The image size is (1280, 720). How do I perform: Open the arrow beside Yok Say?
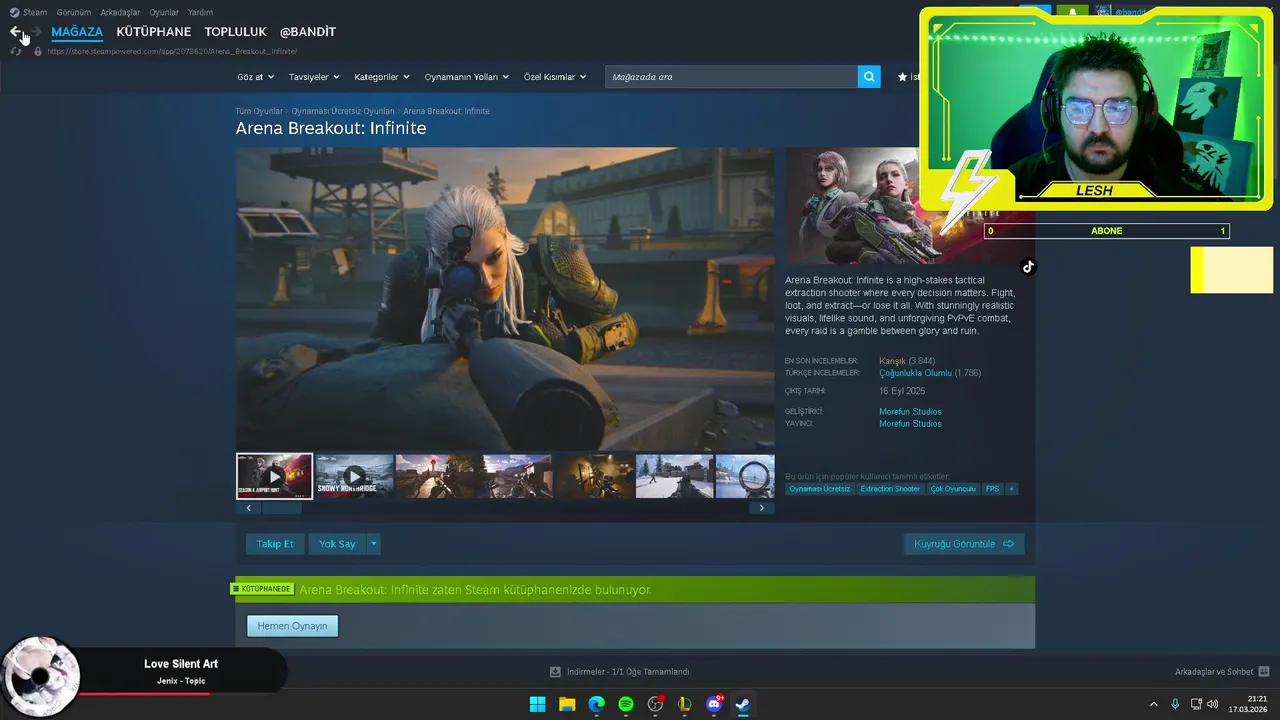click(374, 544)
